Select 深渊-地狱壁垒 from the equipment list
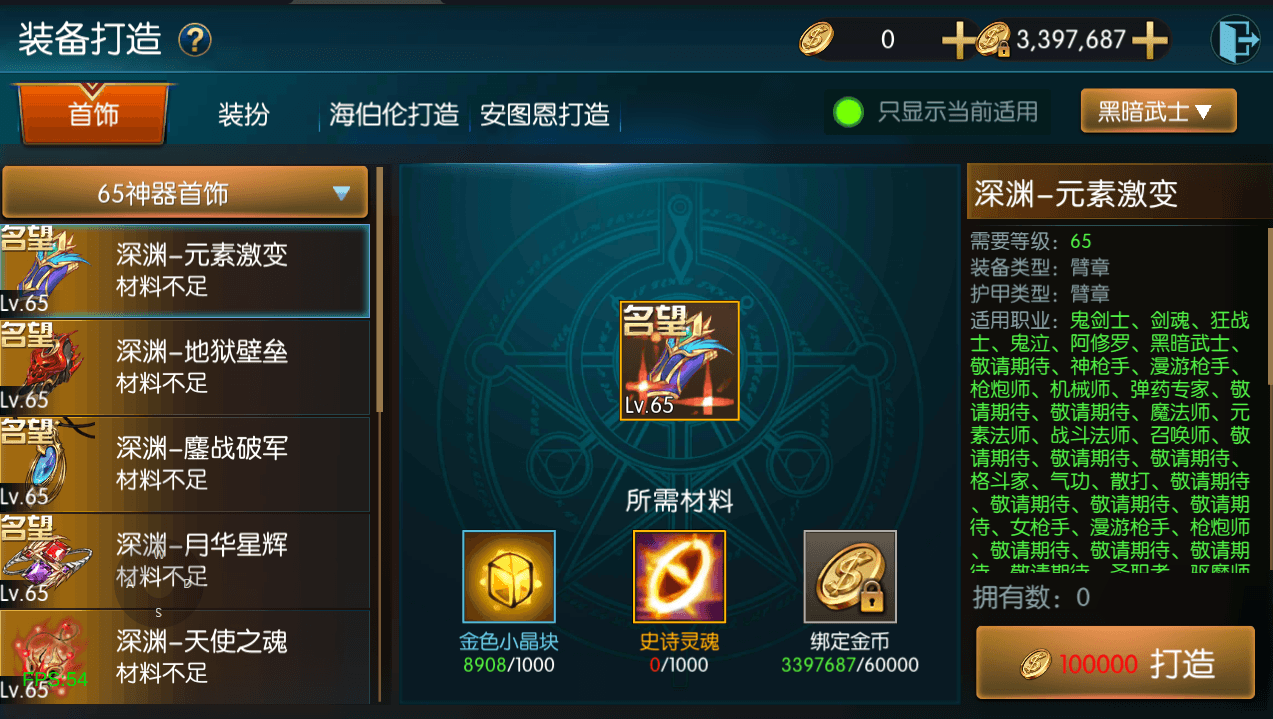The image size is (1273, 719). (x=185, y=367)
